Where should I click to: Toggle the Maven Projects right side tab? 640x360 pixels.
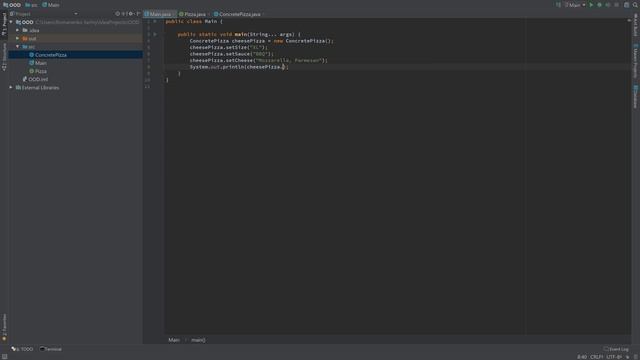coord(636,61)
